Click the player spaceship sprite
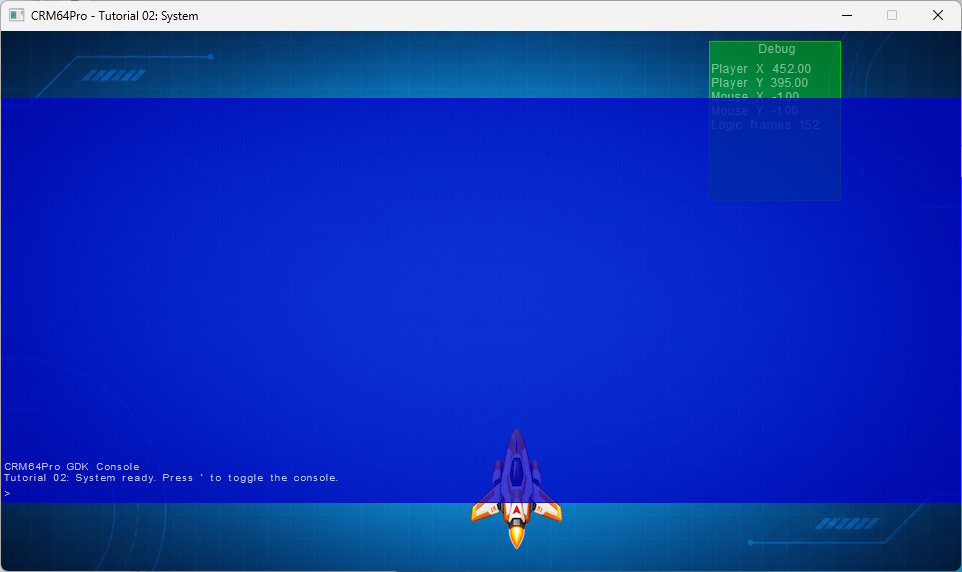 click(x=517, y=489)
